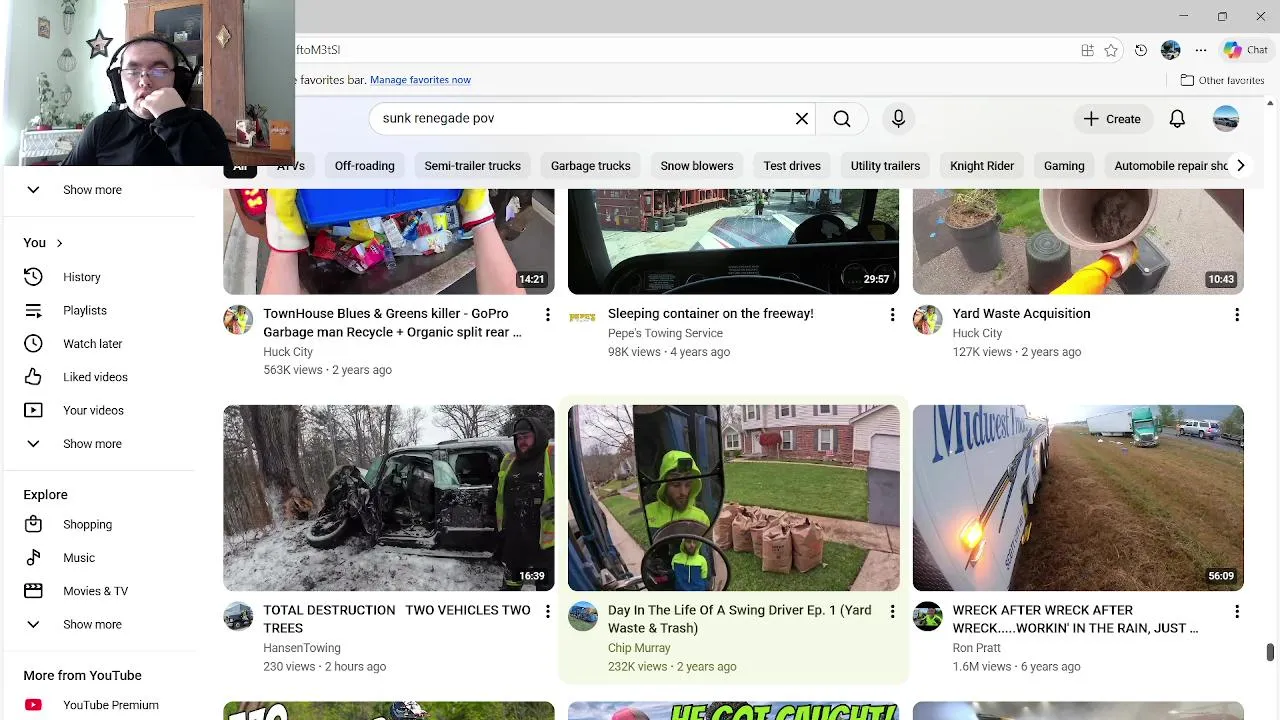Screen dimensions: 1280x720
Task: Open browser profile avatar in toolbar
Action: pos(1171,50)
